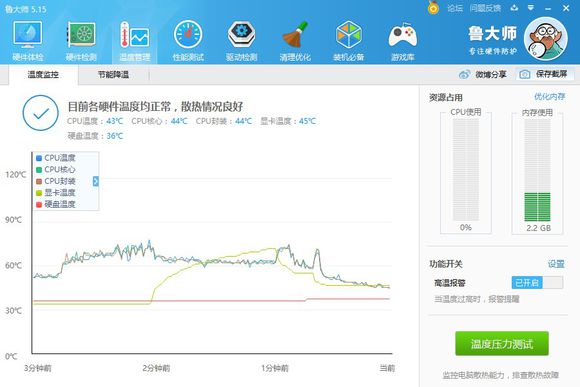Toggle 硬盘温度 series in legend

point(55,204)
